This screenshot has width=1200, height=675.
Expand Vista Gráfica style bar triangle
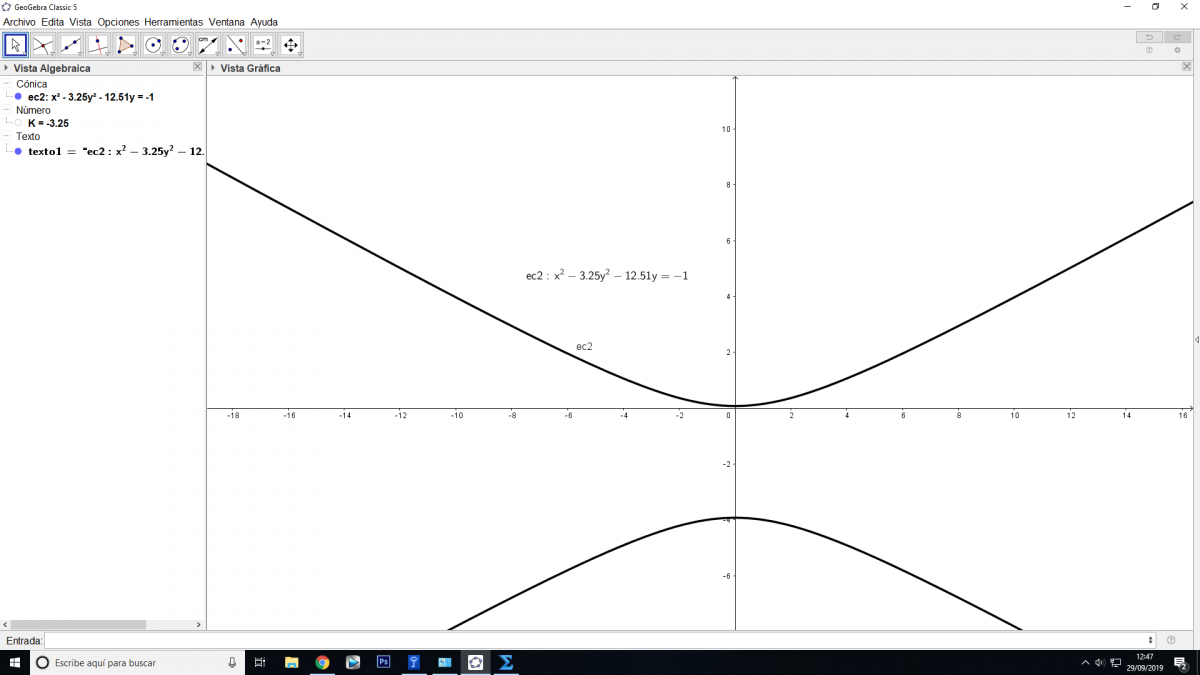coord(213,68)
